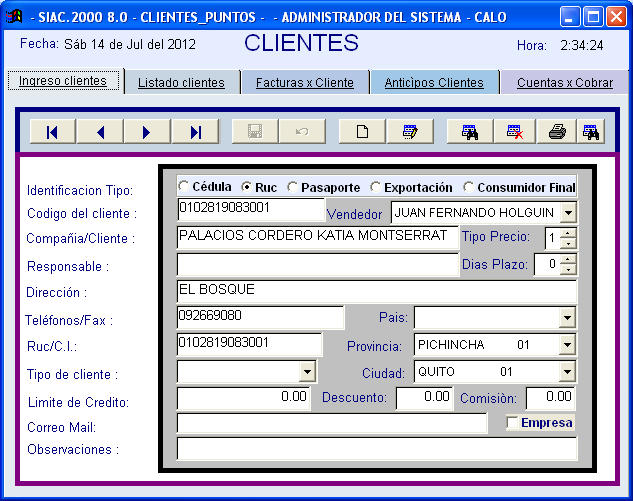The height and width of the screenshot is (501, 633).
Task: Create a new blank client record
Action: click(363, 132)
